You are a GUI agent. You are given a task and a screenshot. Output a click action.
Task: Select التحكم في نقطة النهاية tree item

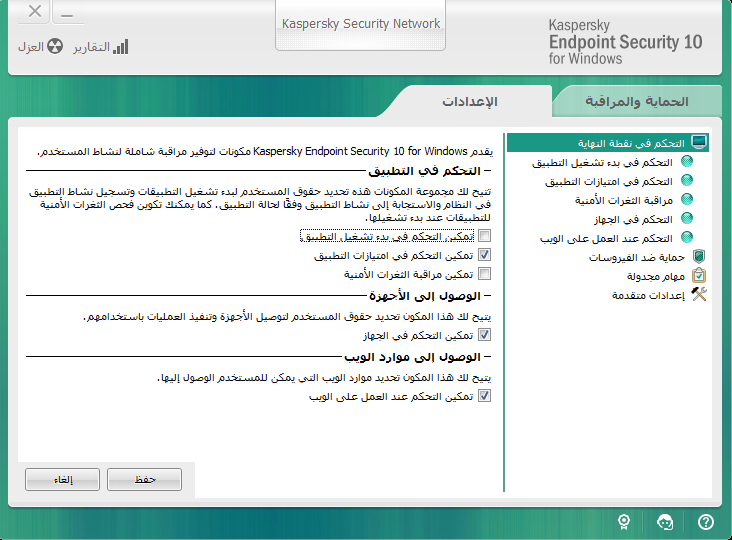click(607, 142)
